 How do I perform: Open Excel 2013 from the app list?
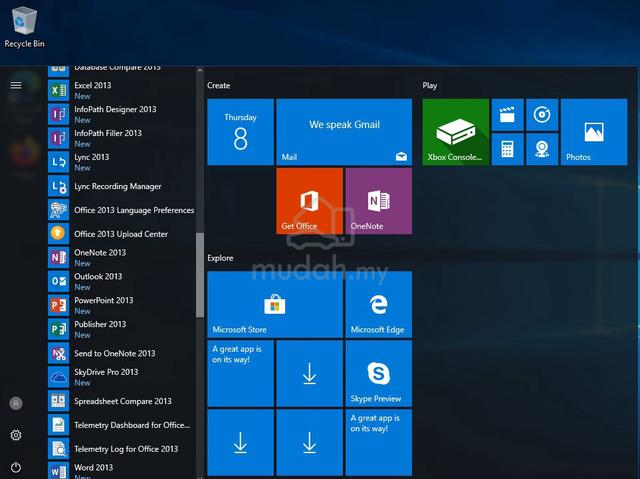[121, 90]
